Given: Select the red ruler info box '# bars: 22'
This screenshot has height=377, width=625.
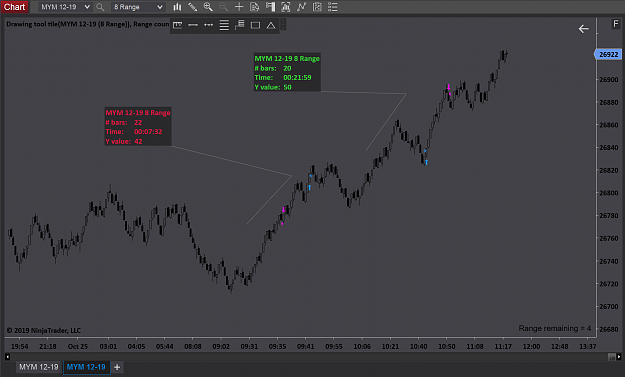Looking at the screenshot, I should pyautogui.click(x=138, y=127).
